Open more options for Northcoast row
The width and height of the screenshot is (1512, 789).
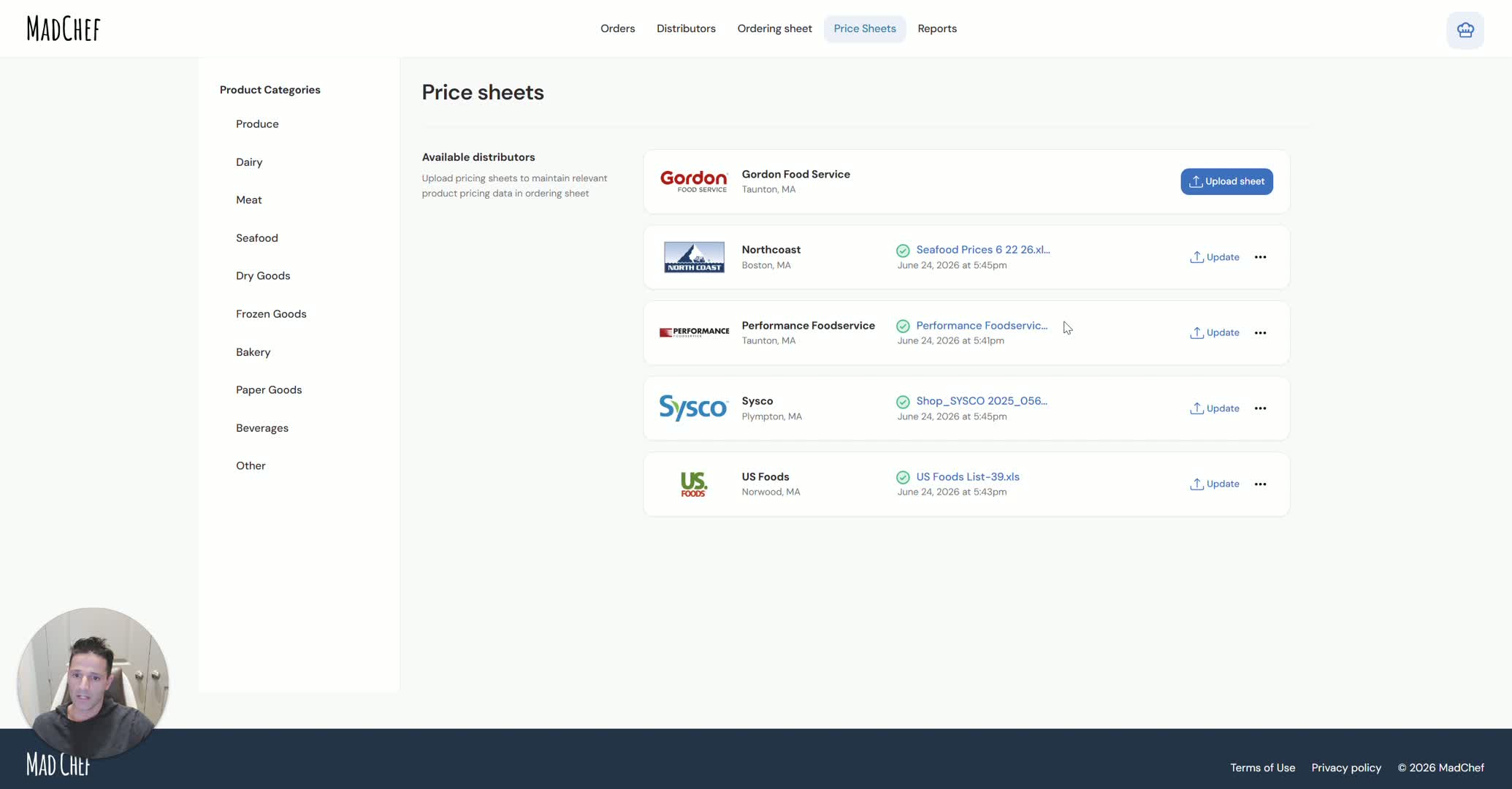click(1260, 257)
